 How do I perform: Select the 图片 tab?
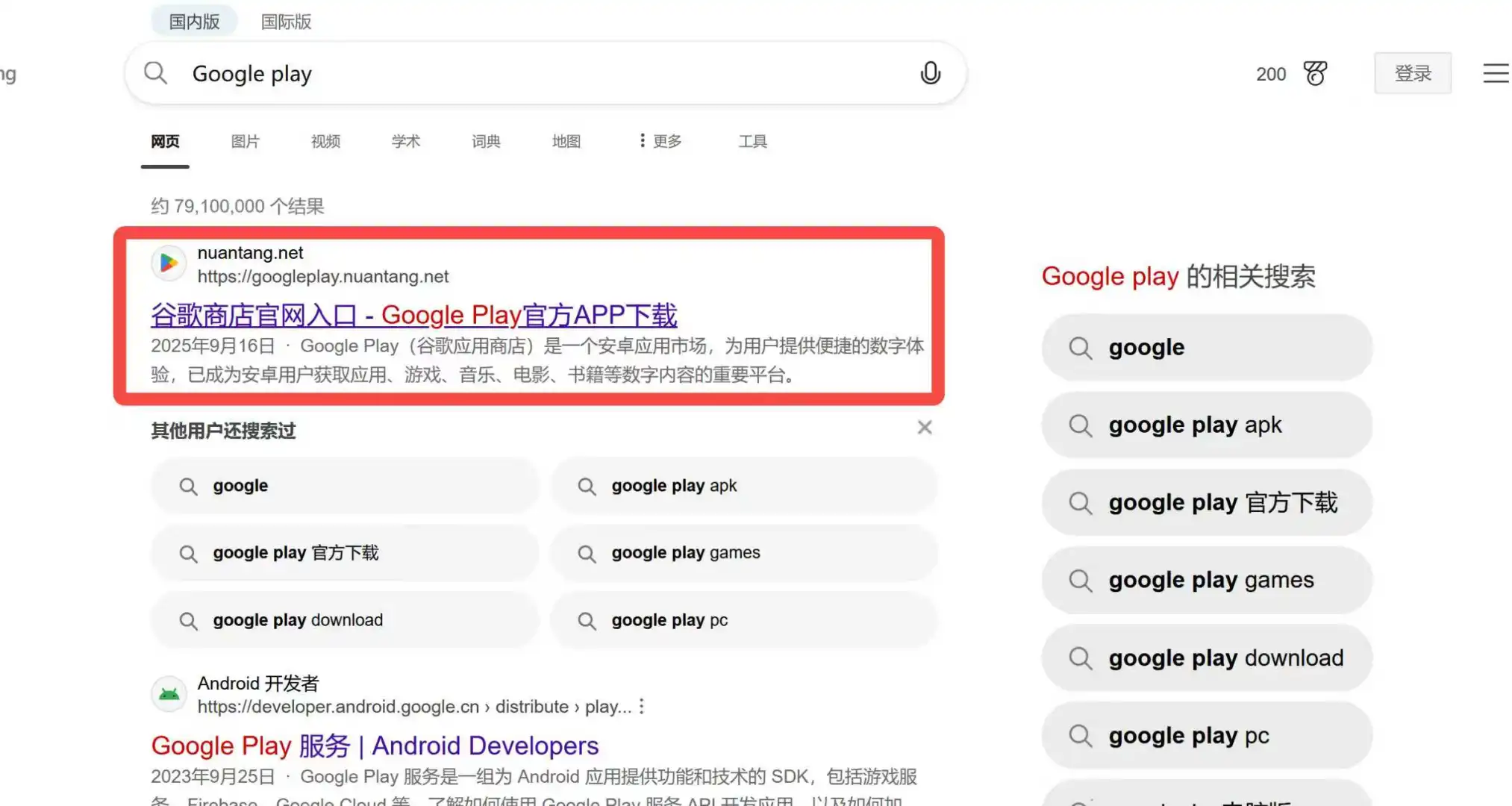click(x=245, y=141)
